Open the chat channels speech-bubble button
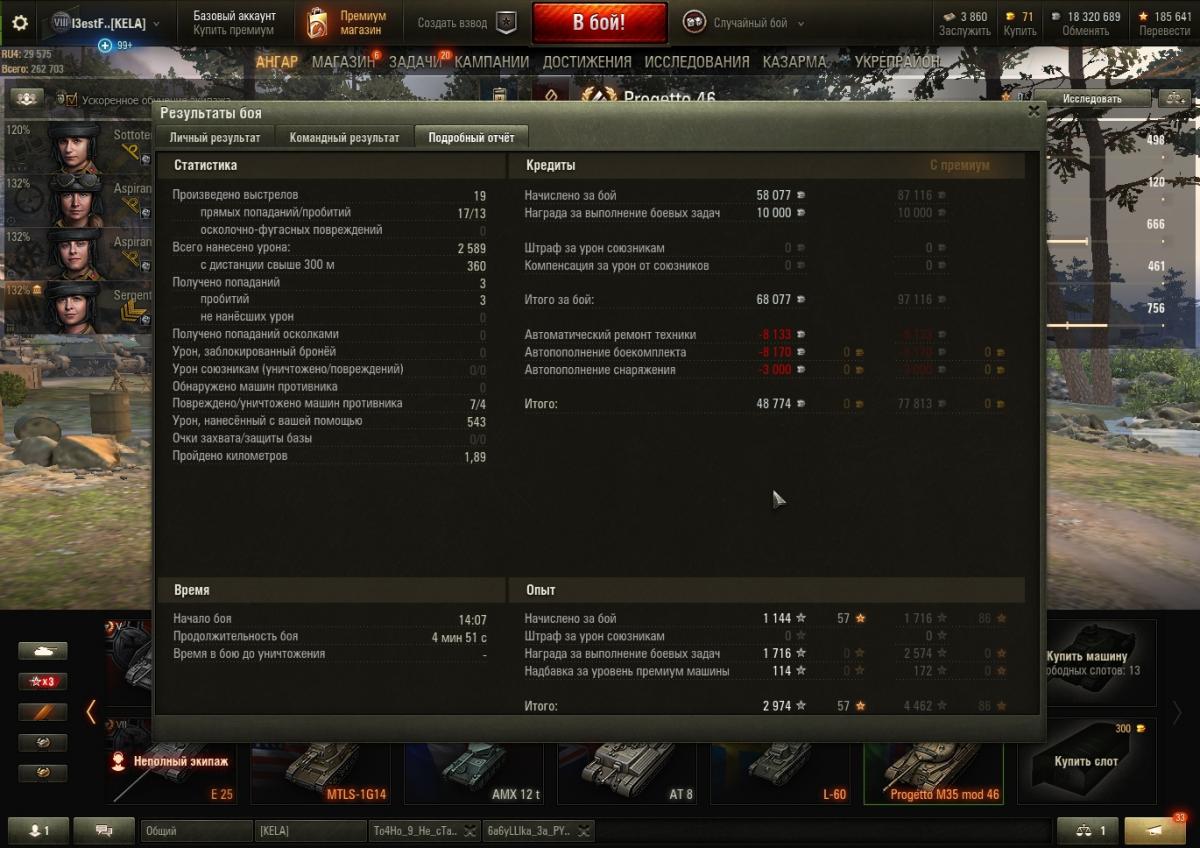 pyautogui.click(x=105, y=830)
